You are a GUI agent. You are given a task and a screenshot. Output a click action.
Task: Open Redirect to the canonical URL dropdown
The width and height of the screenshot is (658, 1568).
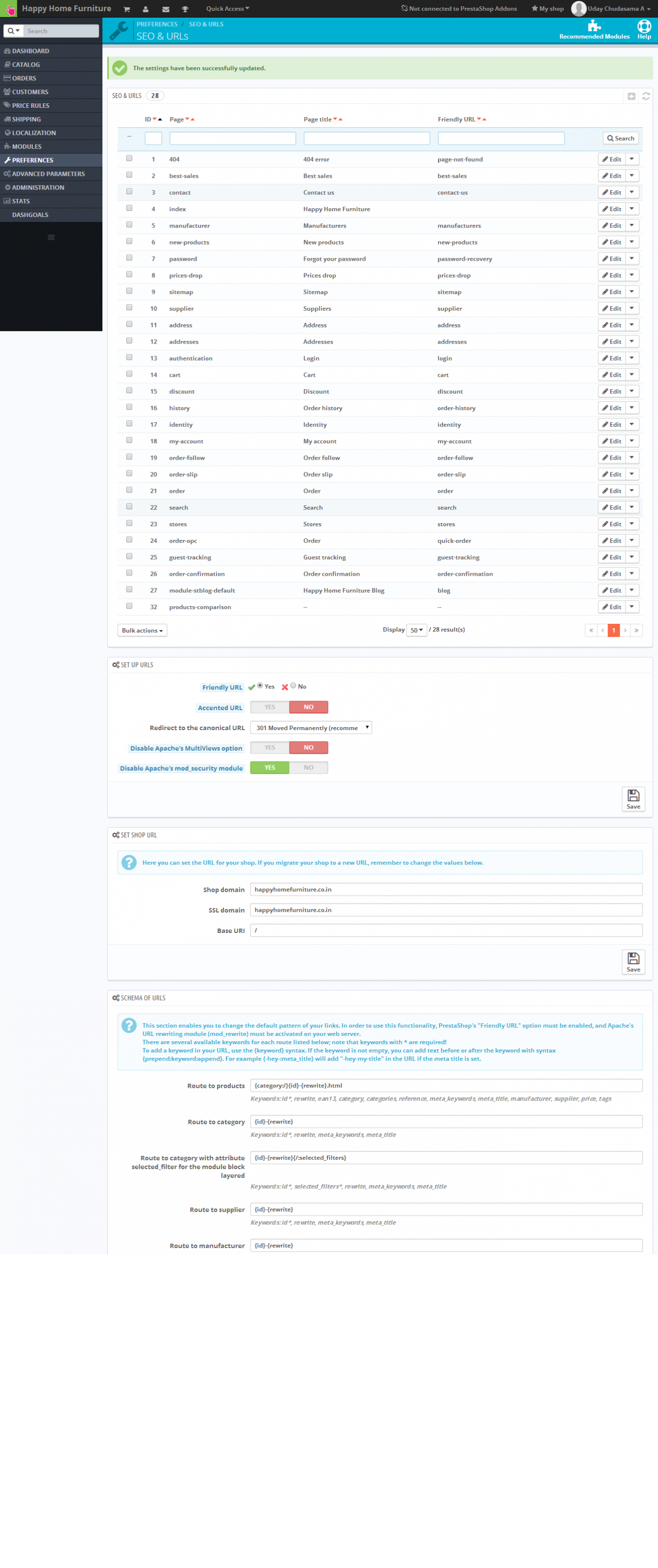point(311,727)
